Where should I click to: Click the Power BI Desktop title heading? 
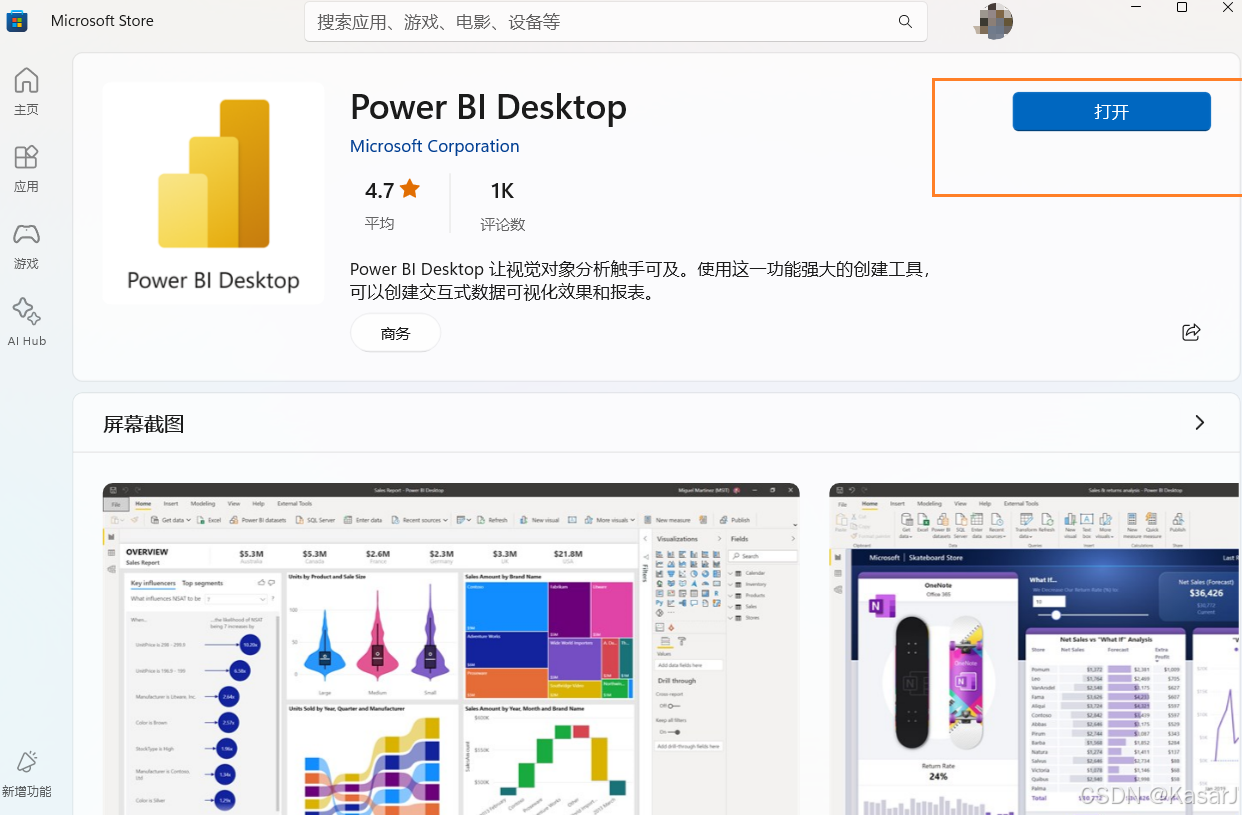[x=488, y=107]
